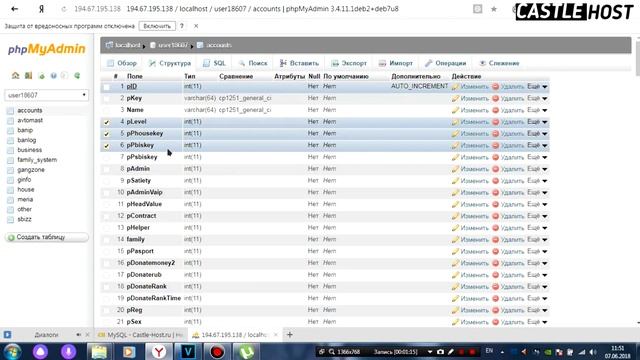This screenshot has height=360, width=640.
Task: Click red delete icon for pContract row
Action: pos(496,216)
